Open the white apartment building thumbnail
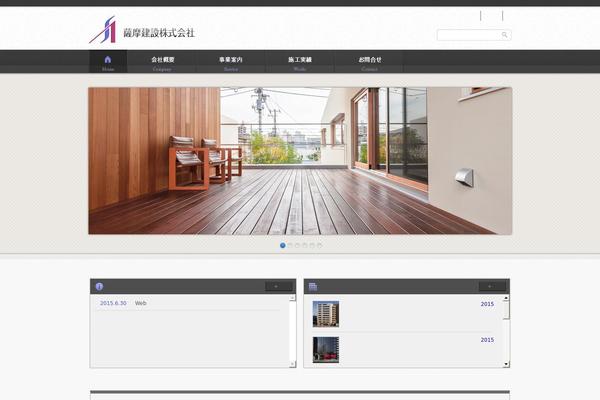The image size is (600, 400). (x=326, y=314)
